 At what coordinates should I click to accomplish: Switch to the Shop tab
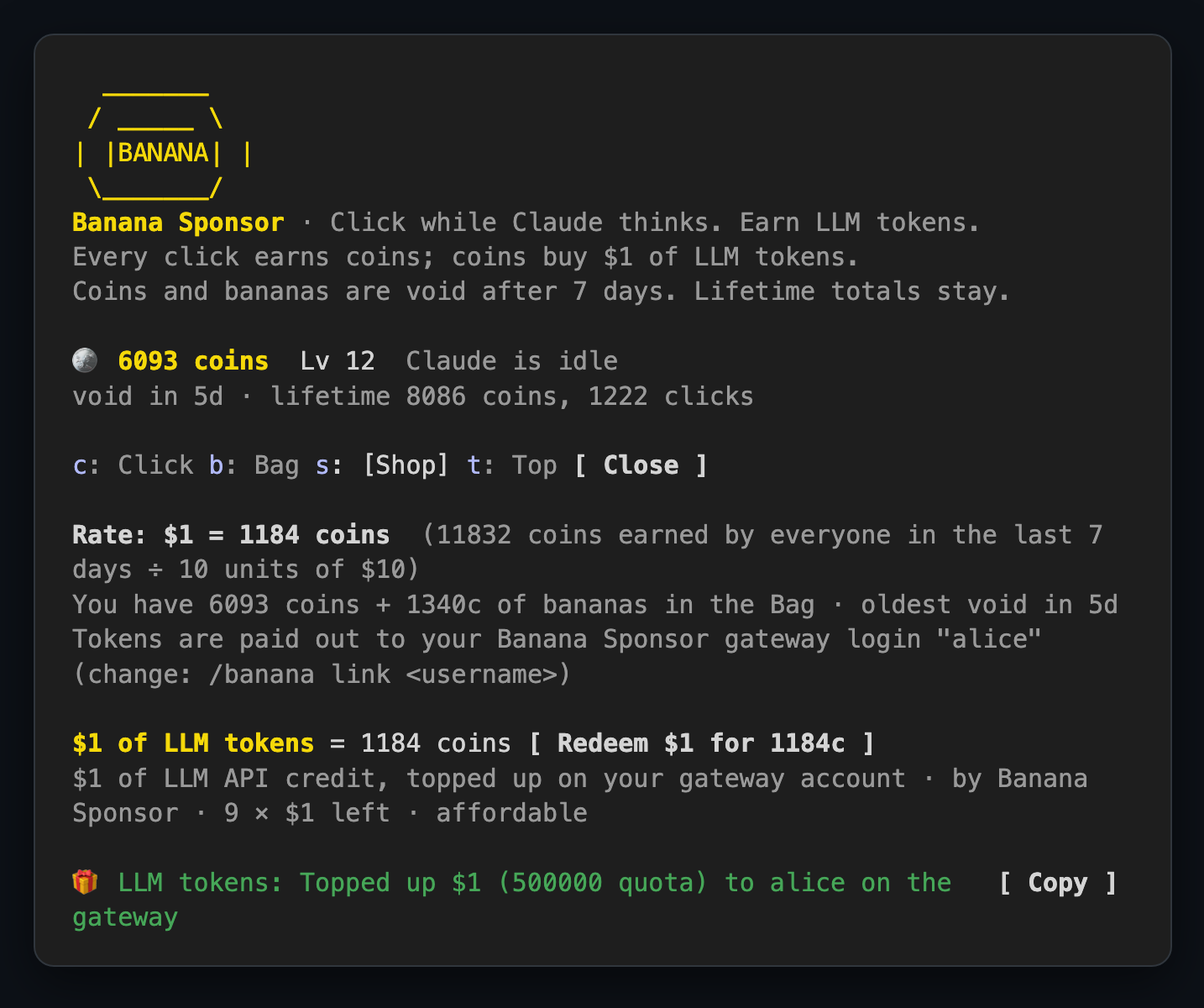(x=382, y=465)
